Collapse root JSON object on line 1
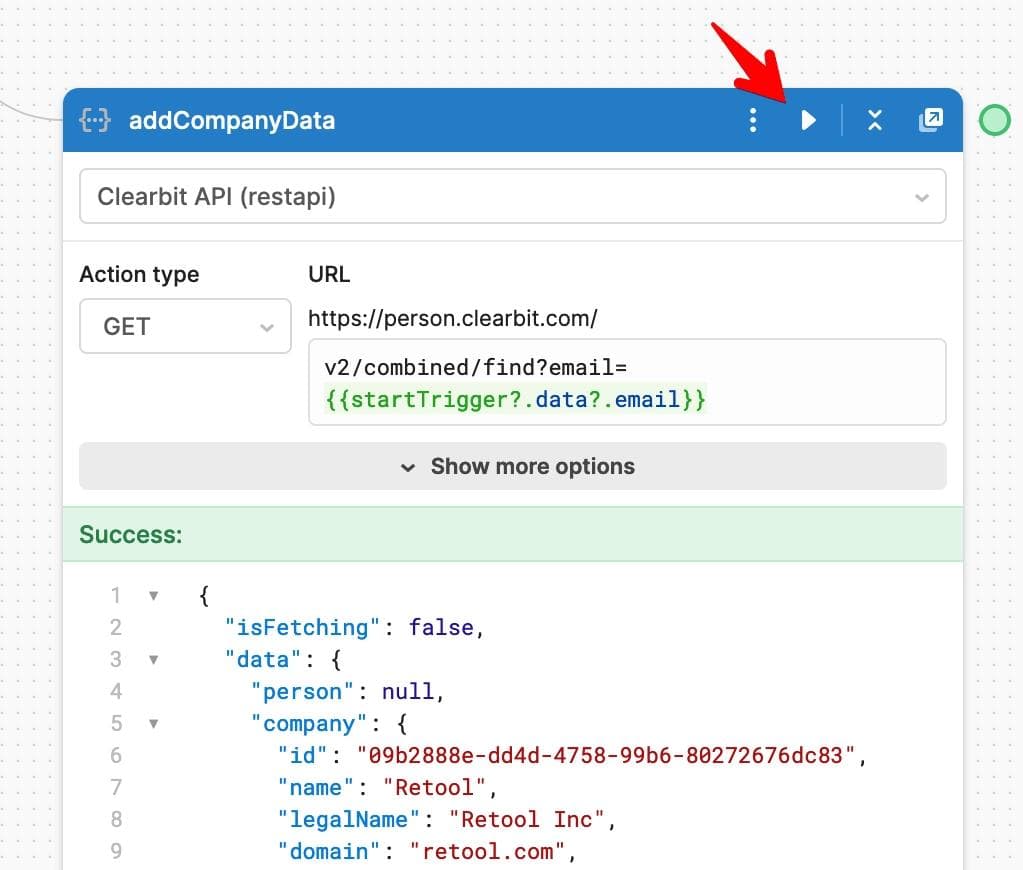Viewport: 1023px width, 870px height. point(154,596)
